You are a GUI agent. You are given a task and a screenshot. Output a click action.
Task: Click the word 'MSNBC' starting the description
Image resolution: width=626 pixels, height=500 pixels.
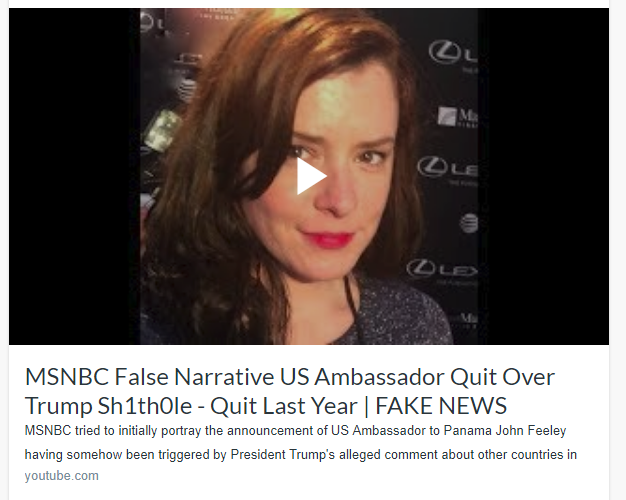click(x=48, y=431)
